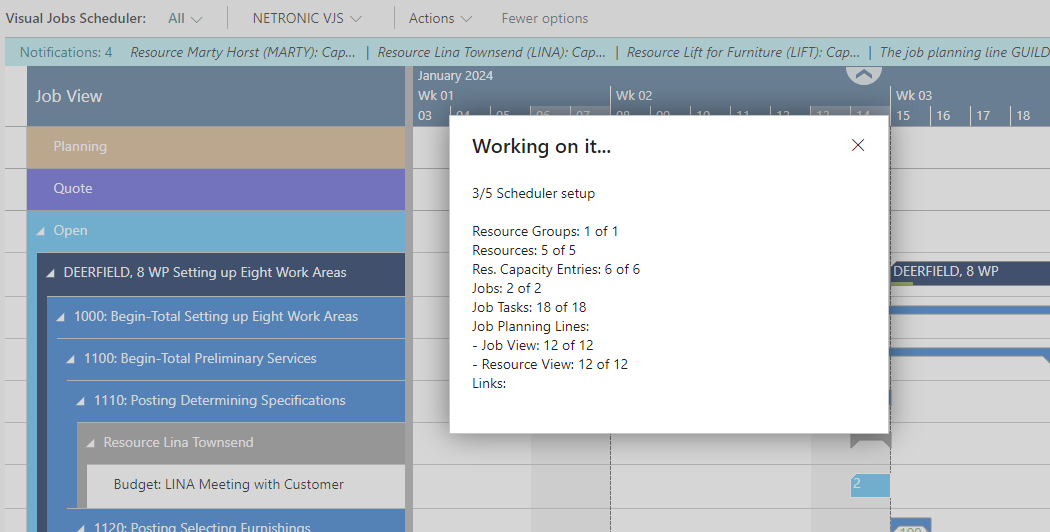The width and height of the screenshot is (1050, 532).
Task: Select the Planning status row
Action: pyautogui.click(x=215, y=147)
